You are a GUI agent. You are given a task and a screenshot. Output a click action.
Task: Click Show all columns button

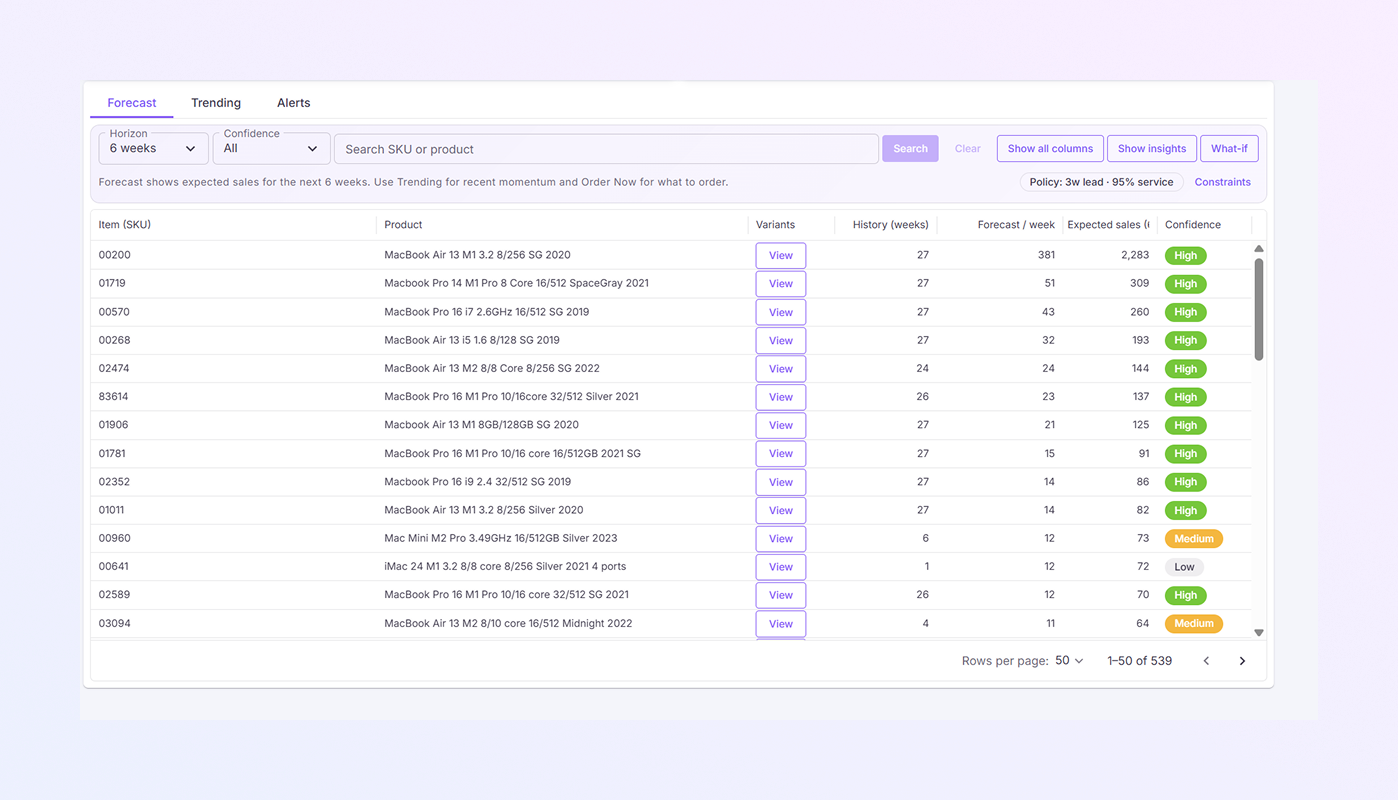[x=1050, y=148]
